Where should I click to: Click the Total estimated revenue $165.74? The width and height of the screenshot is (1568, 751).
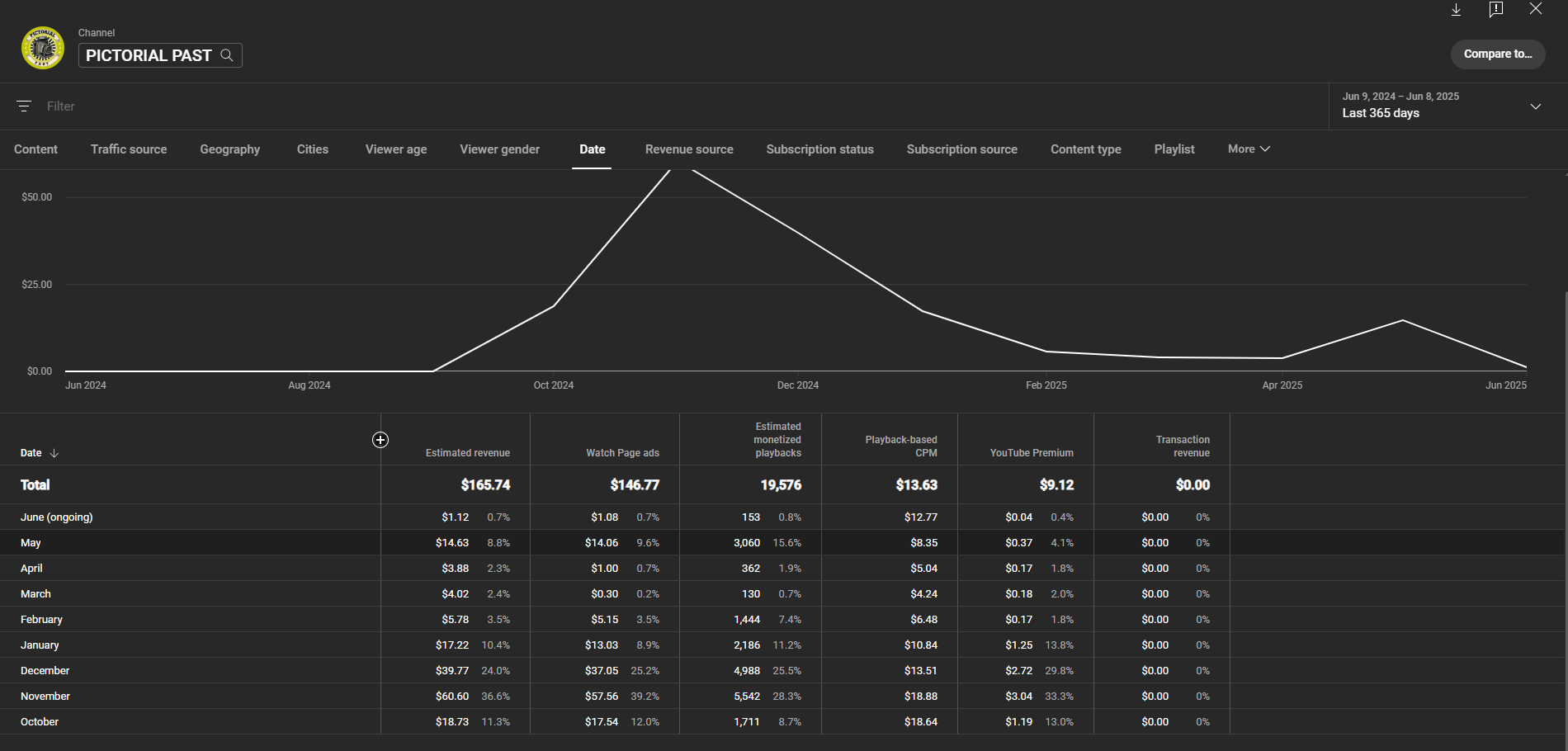pyautogui.click(x=485, y=485)
